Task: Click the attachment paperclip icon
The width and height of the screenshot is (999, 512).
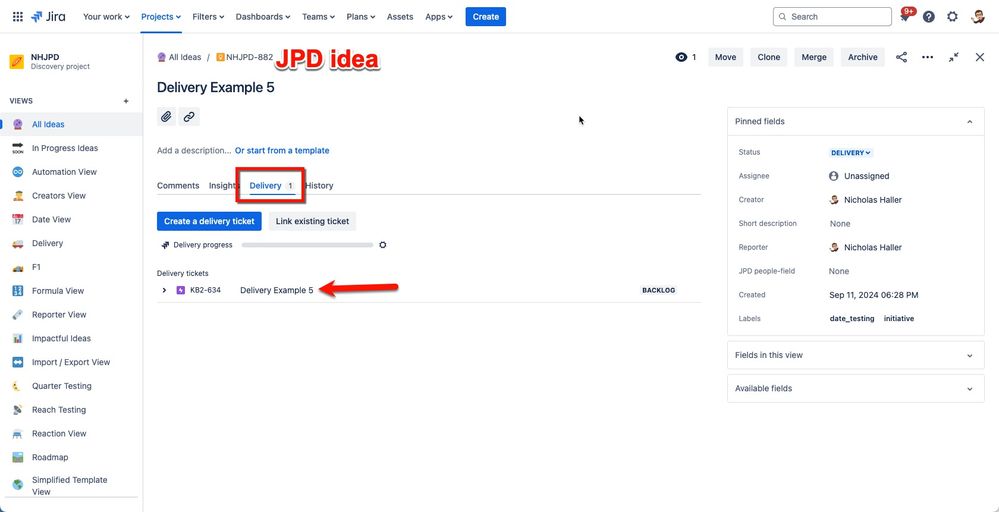Action: click(166, 117)
